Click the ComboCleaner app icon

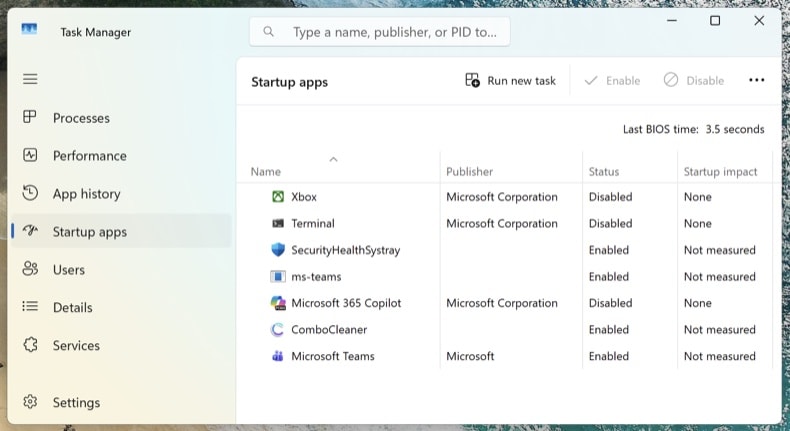(278, 330)
